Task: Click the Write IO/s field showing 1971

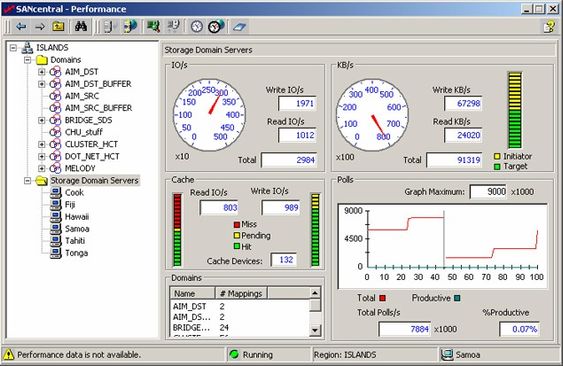Action: 297,103
